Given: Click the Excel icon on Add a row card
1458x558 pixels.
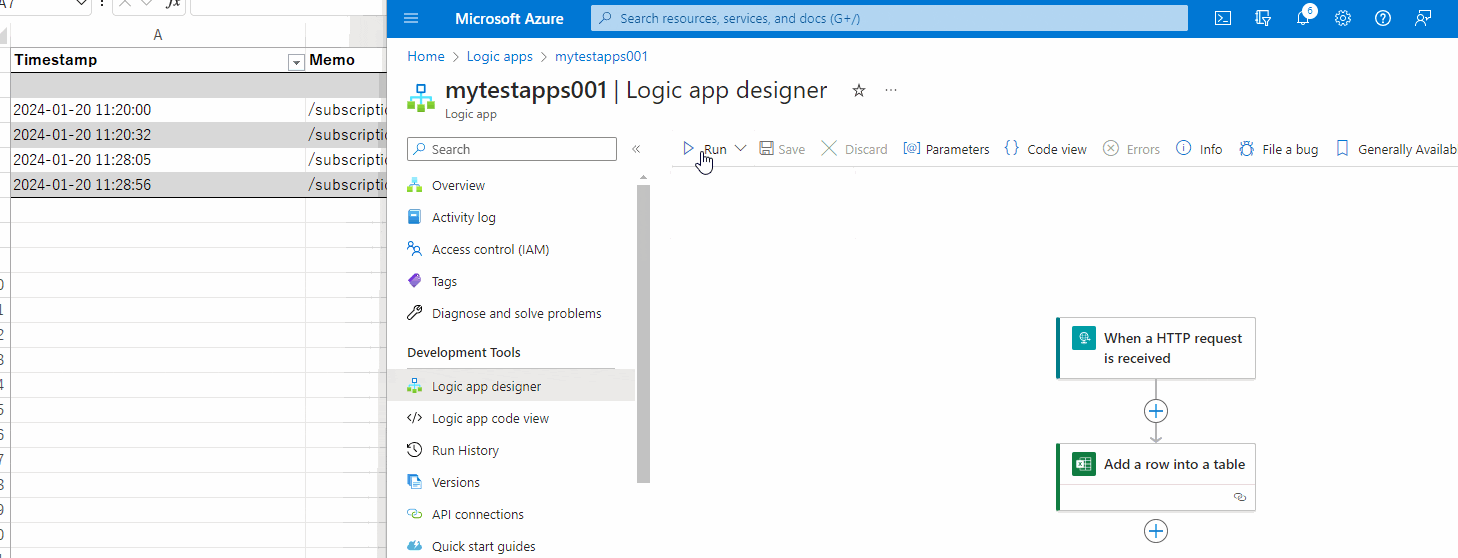Looking at the screenshot, I should pos(1084,464).
